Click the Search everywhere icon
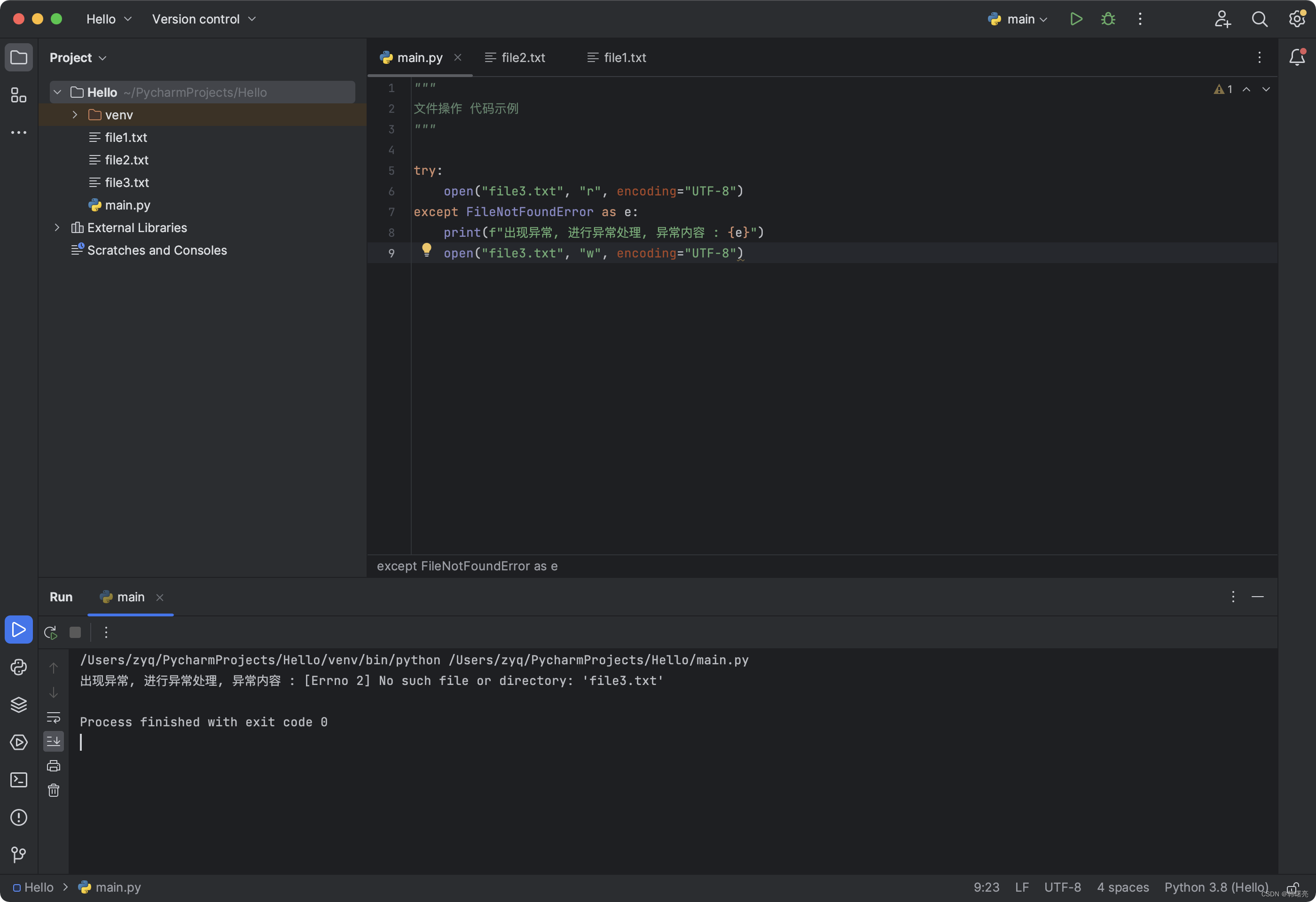The height and width of the screenshot is (902, 1316). pyautogui.click(x=1259, y=18)
